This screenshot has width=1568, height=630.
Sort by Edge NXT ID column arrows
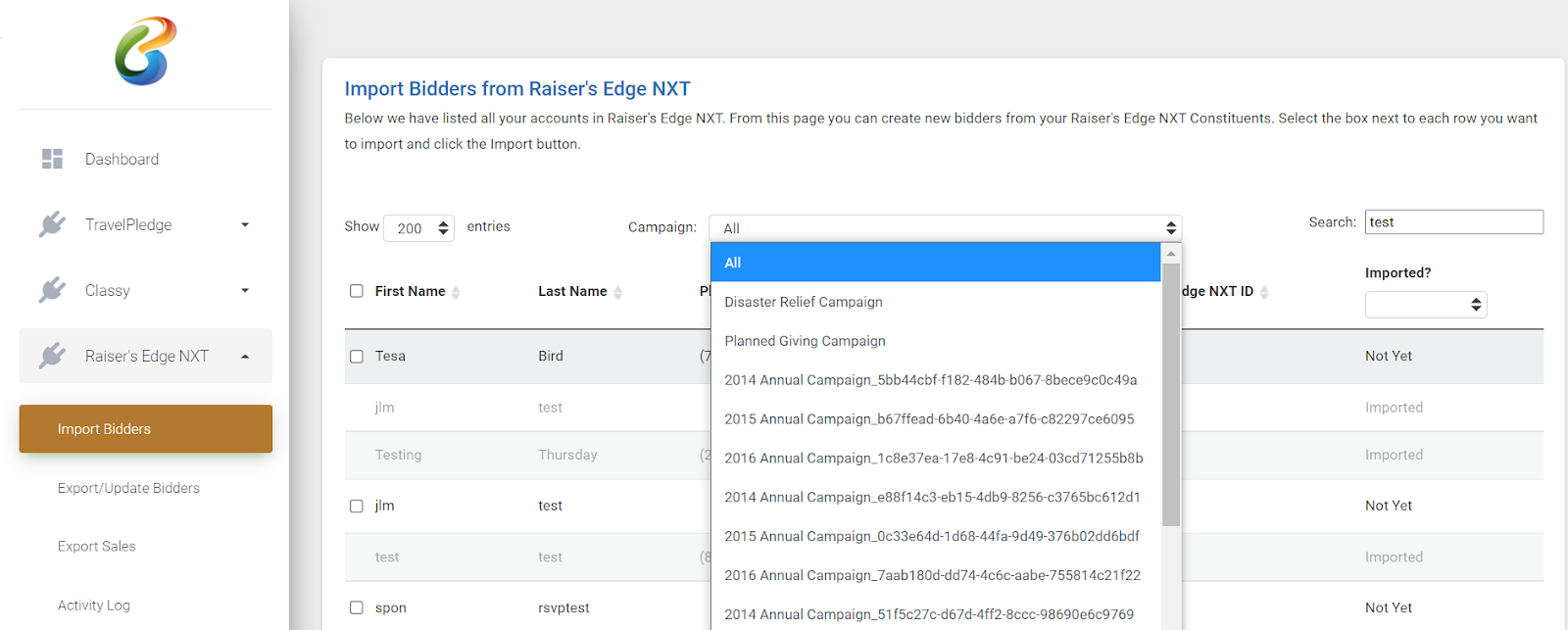[x=1264, y=292]
